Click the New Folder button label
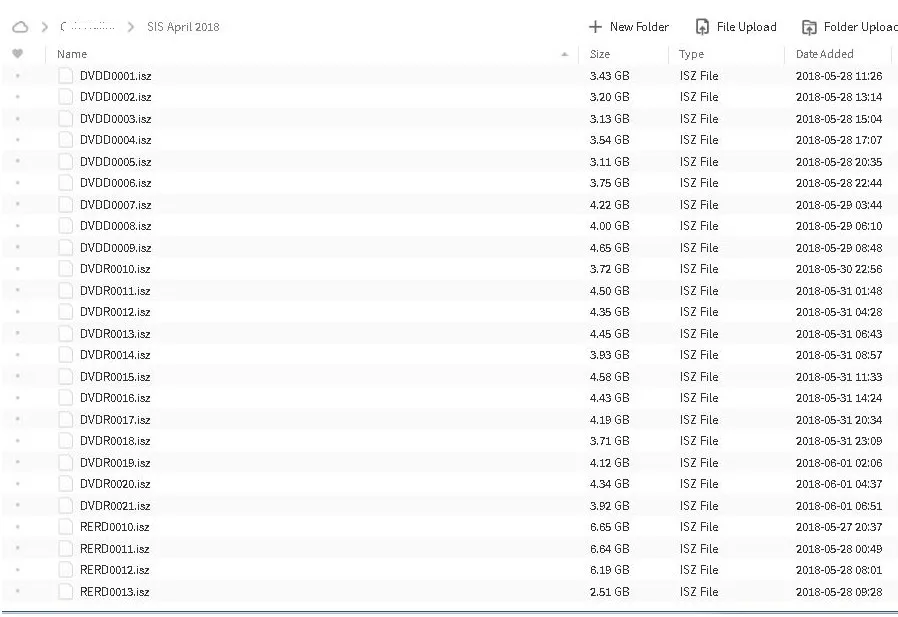898x617 pixels. click(639, 27)
